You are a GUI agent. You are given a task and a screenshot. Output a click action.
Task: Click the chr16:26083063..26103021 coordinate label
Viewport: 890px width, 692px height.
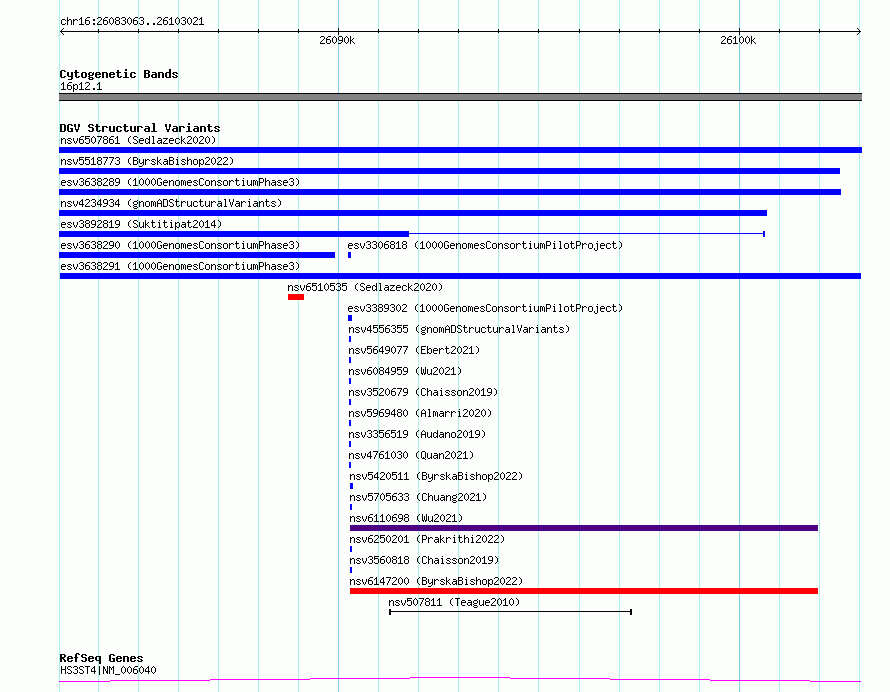pyautogui.click(x=132, y=21)
